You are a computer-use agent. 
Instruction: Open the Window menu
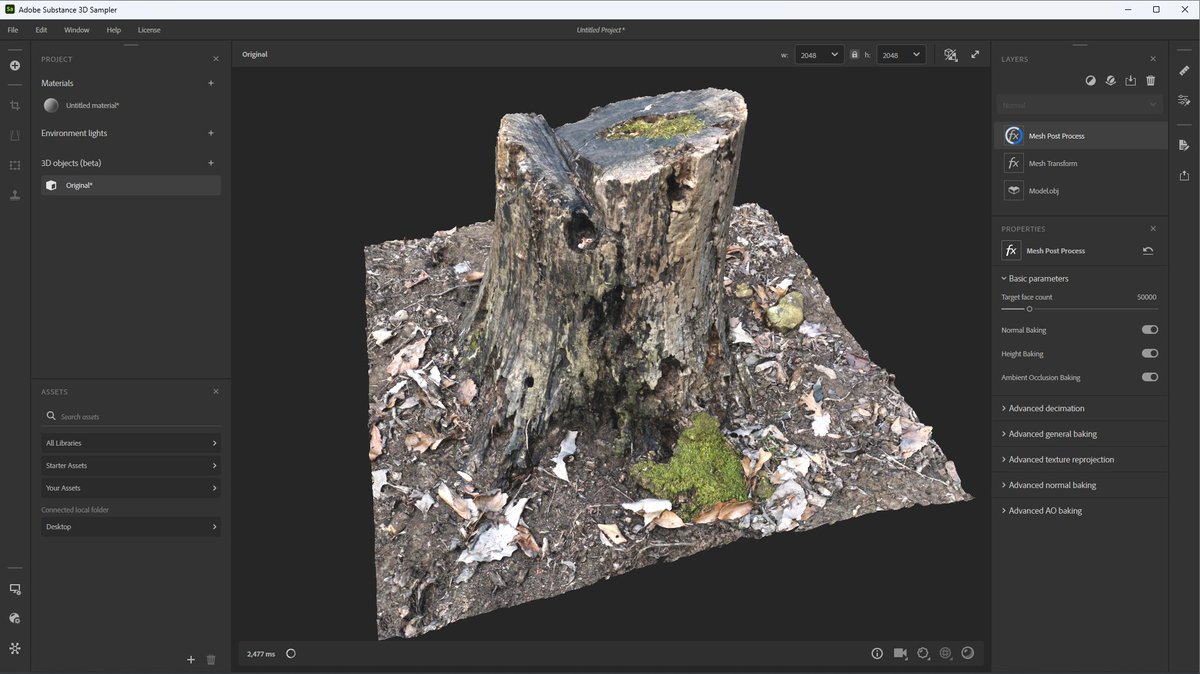(77, 30)
